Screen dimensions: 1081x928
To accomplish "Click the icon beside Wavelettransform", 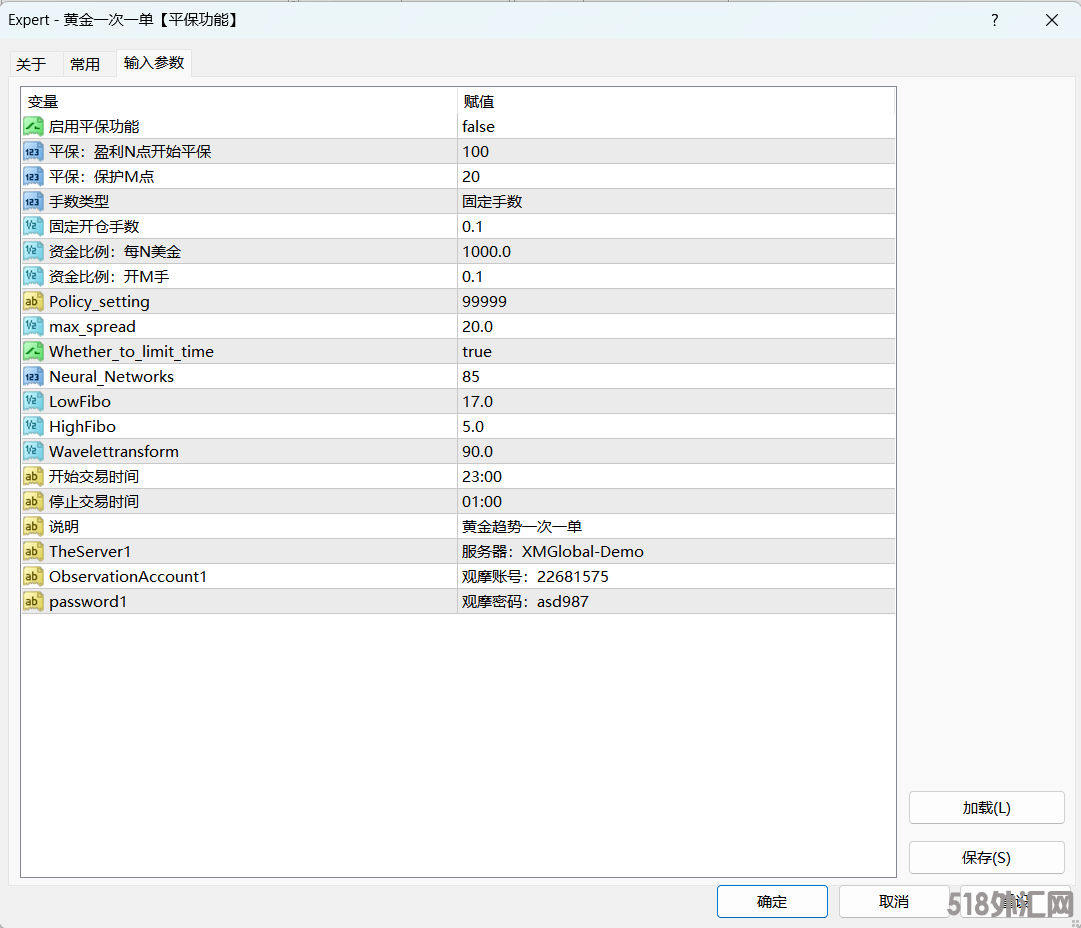I will tap(33, 452).
